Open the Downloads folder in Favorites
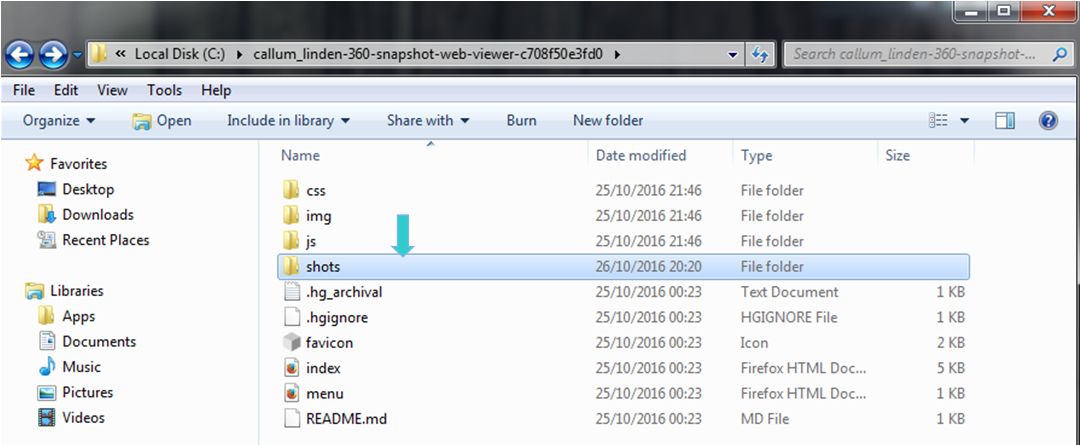The image size is (1080, 445). coord(97,215)
